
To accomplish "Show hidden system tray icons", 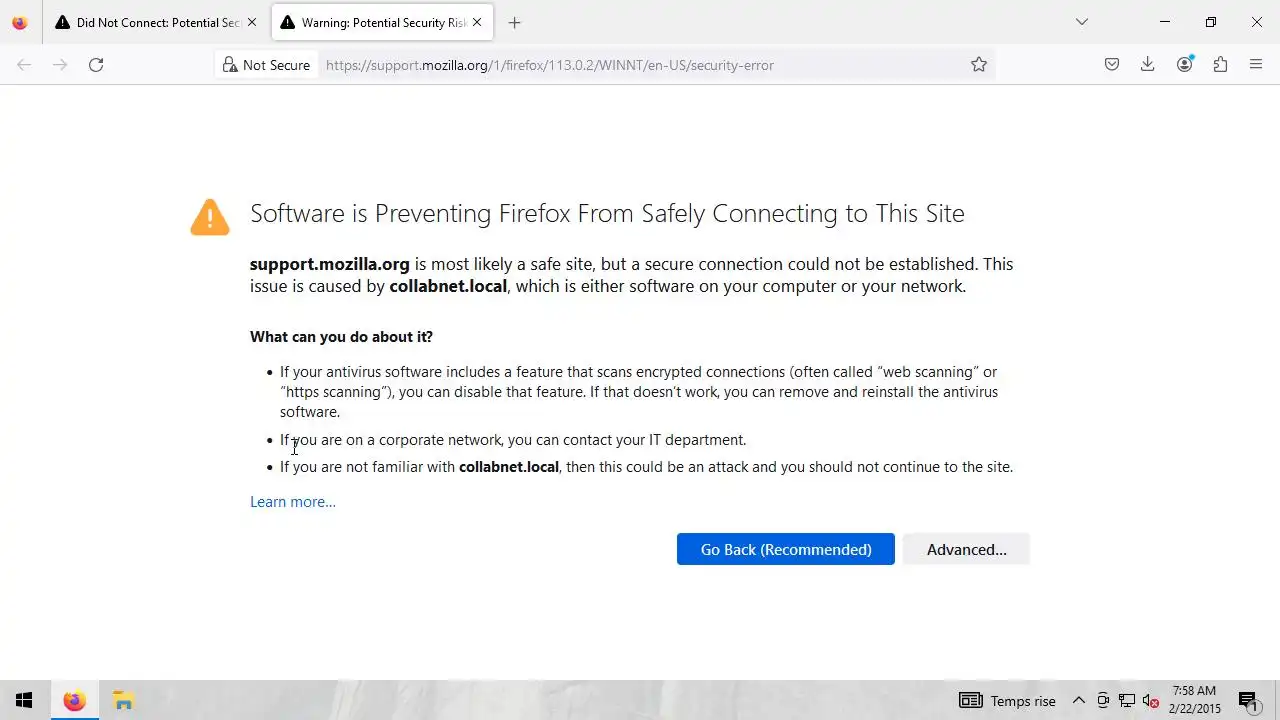I will [1079, 701].
